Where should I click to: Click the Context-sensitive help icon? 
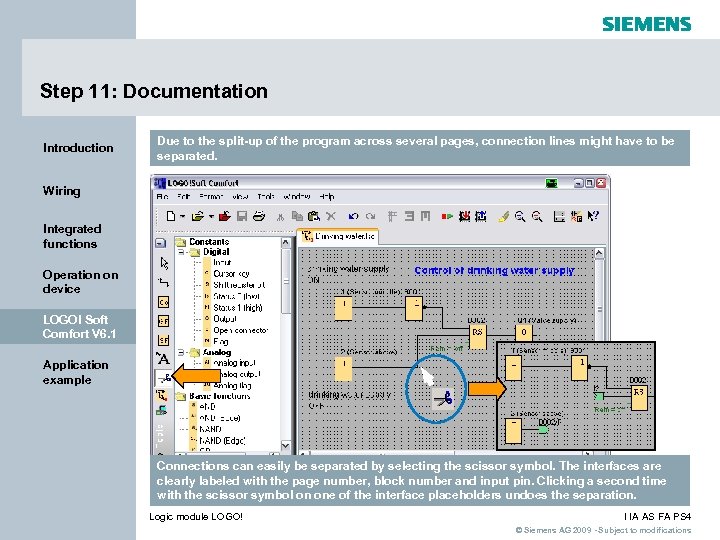[x=593, y=216]
